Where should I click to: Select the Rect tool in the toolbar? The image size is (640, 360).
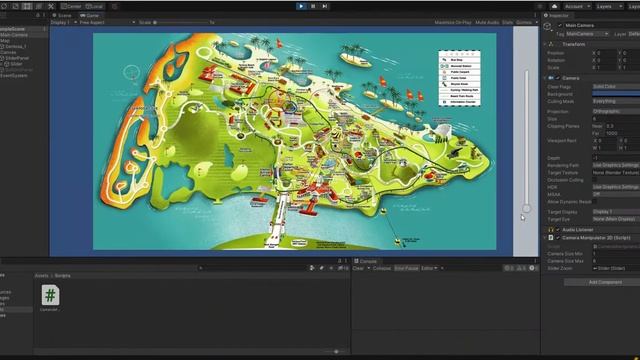[27, 6]
